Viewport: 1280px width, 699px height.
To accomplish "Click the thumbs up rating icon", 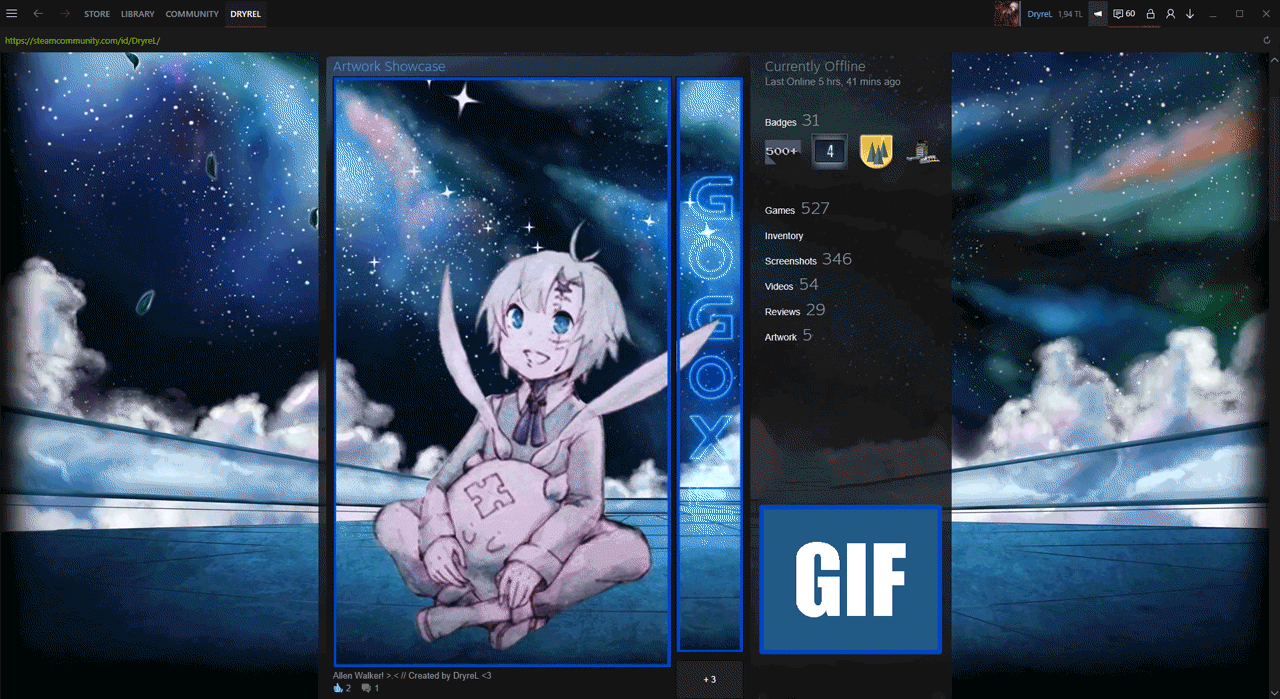I will tap(338, 688).
